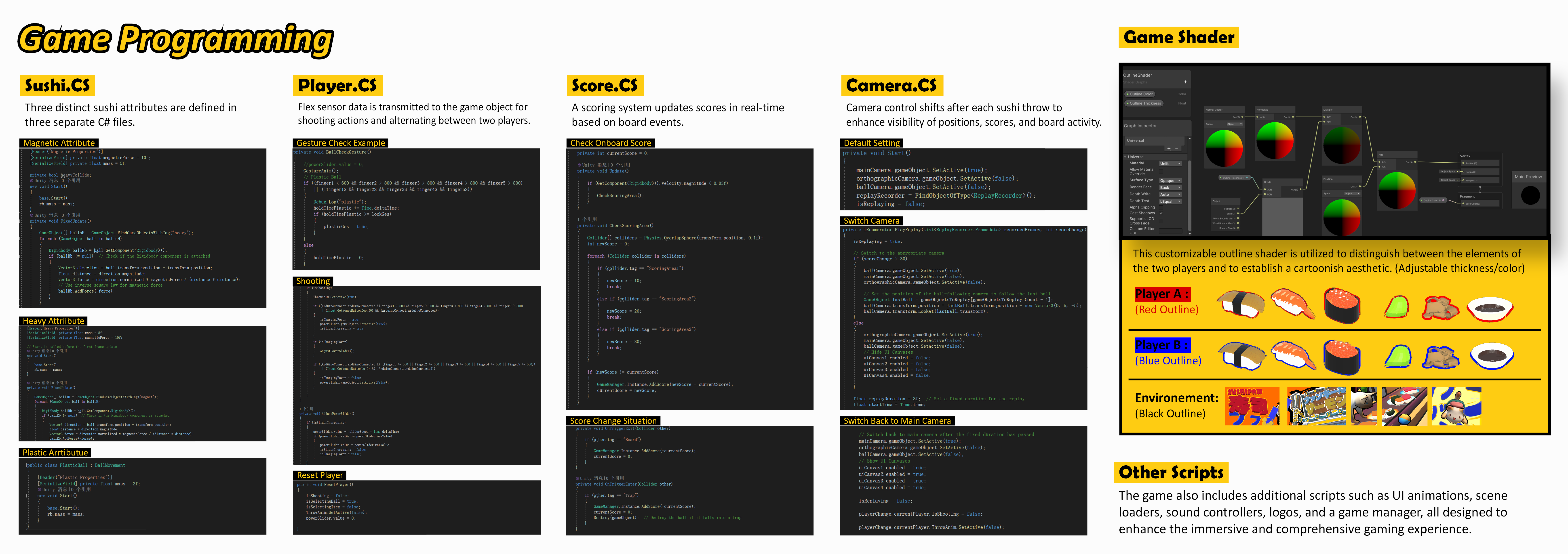Click the Main Preview panel header
Image resolution: width=1568 pixels, height=554 pixels.
[x=1528, y=177]
